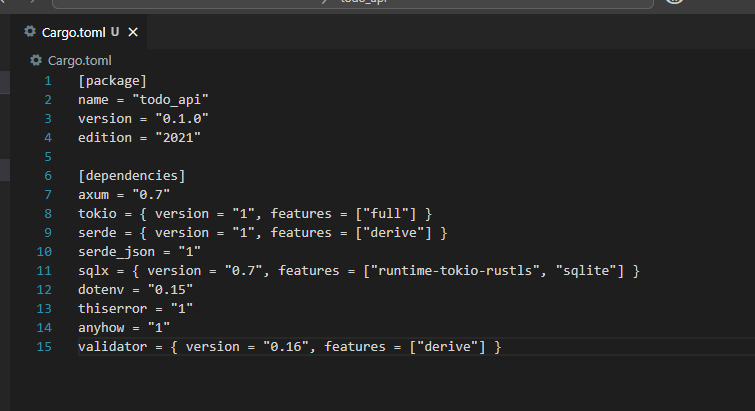Place cursor in the tokio dependency line

[x=254, y=214]
